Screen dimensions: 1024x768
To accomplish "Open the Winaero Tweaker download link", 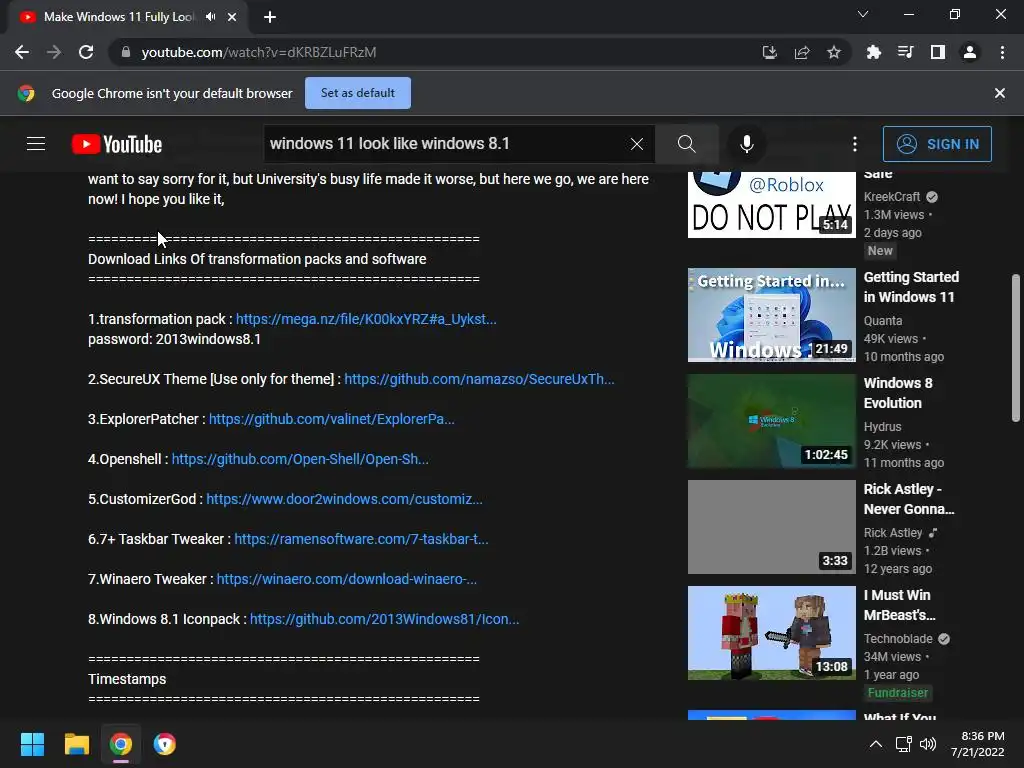I will tap(347, 579).
